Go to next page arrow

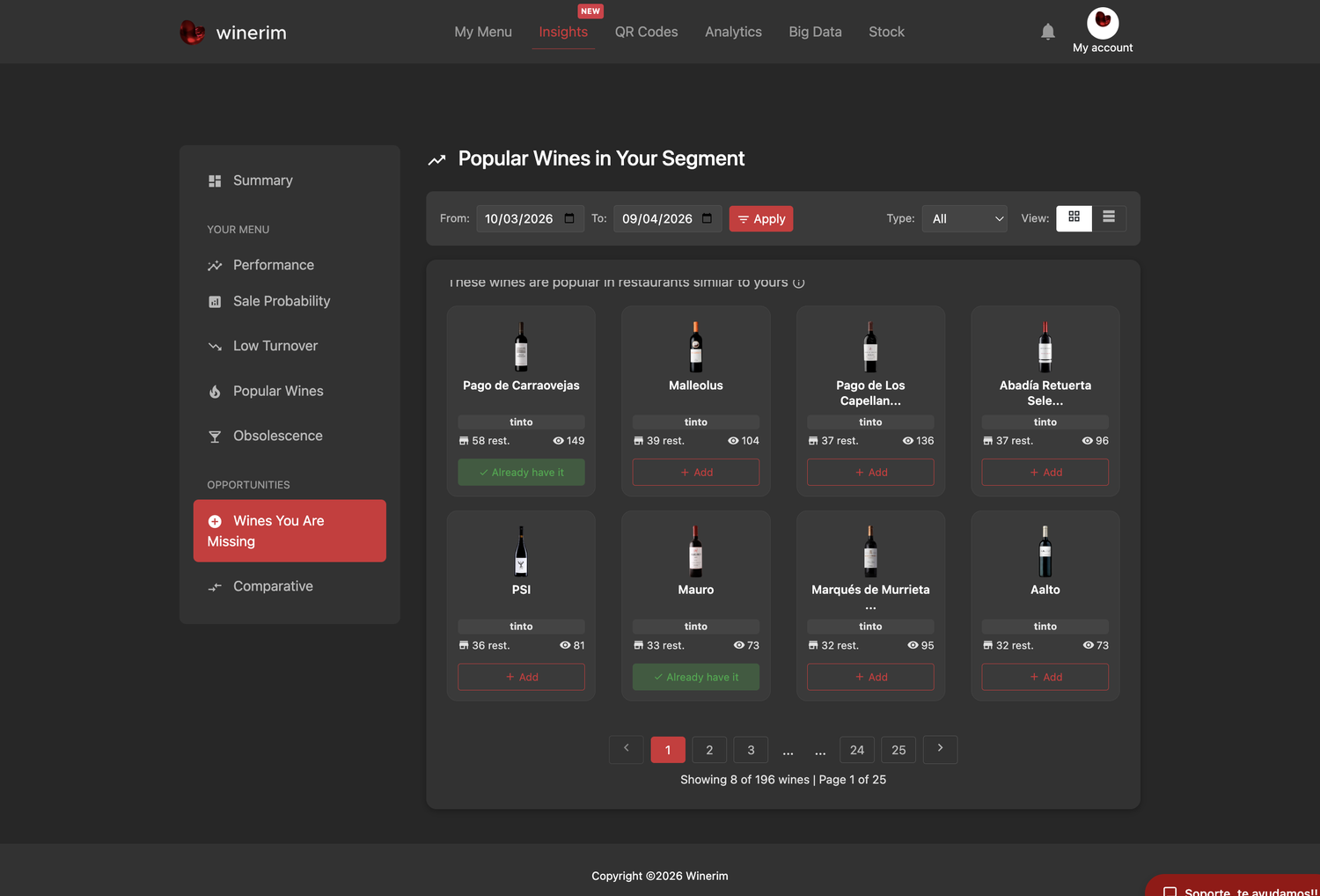(x=940, y=749)
